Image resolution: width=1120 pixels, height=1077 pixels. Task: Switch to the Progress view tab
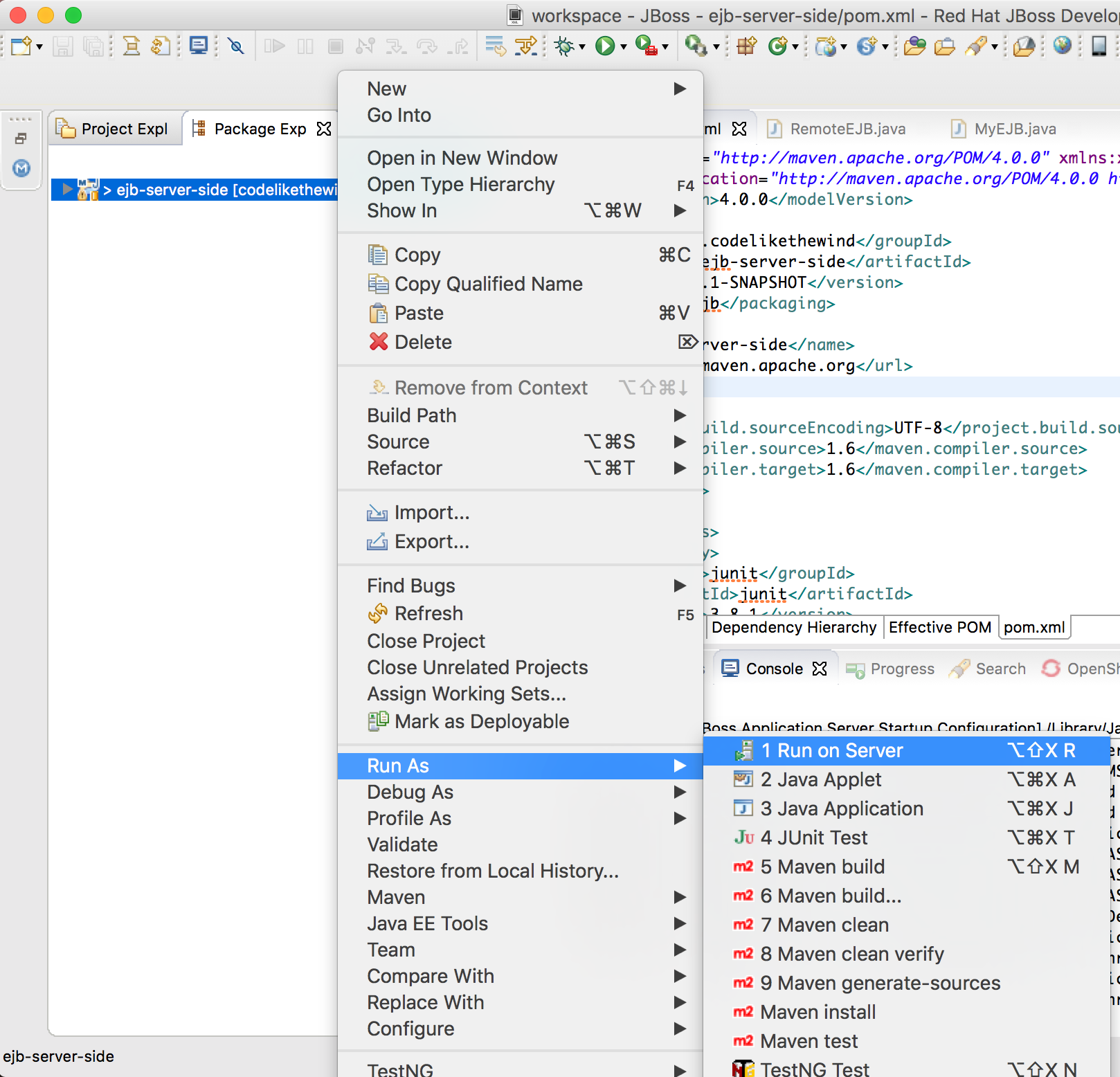tap(890, 669)
